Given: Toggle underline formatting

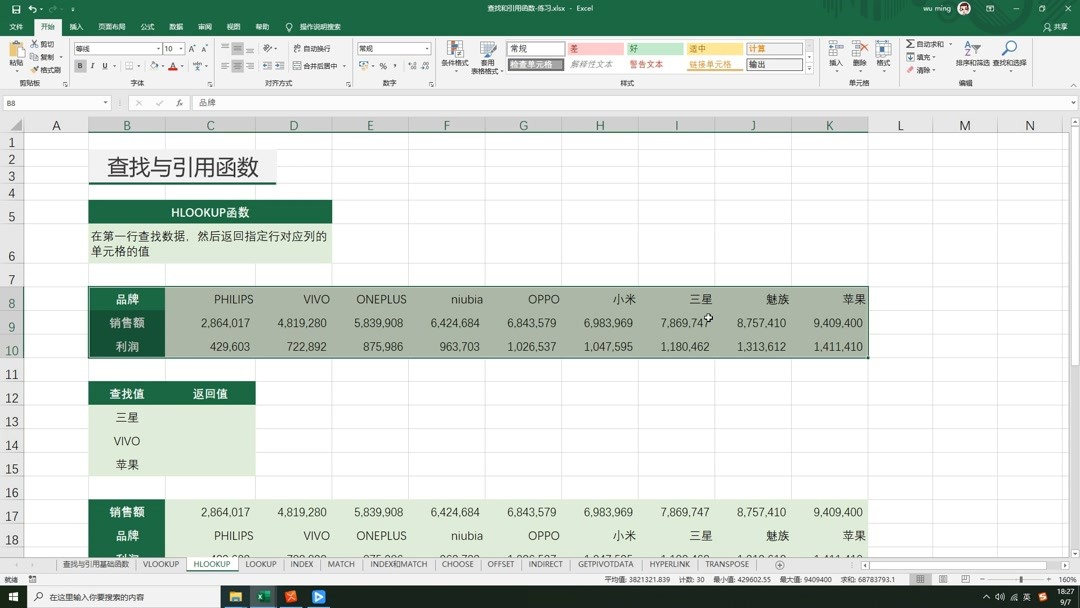Looking at the screenshot, I should (x=105, y=66).
